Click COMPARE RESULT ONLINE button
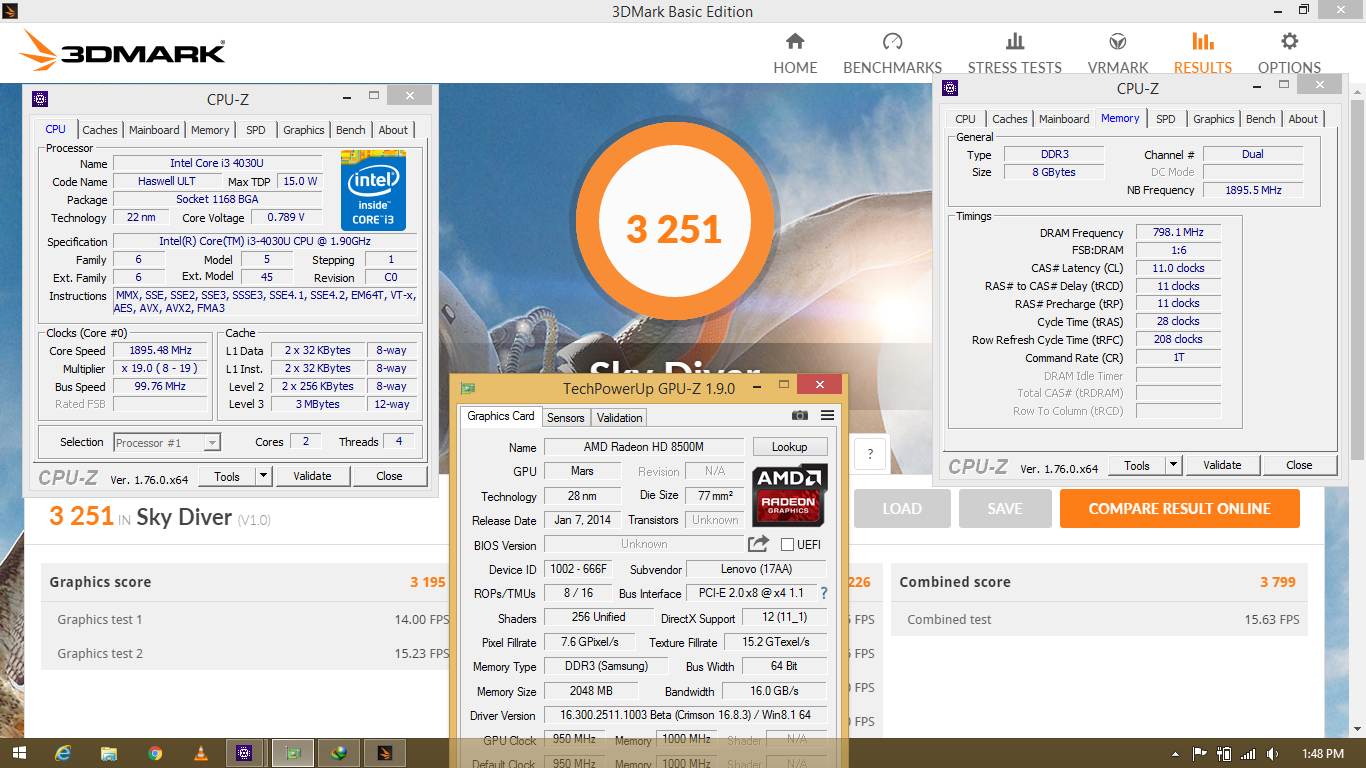The image size is (1366, 768). point(1180,508)
